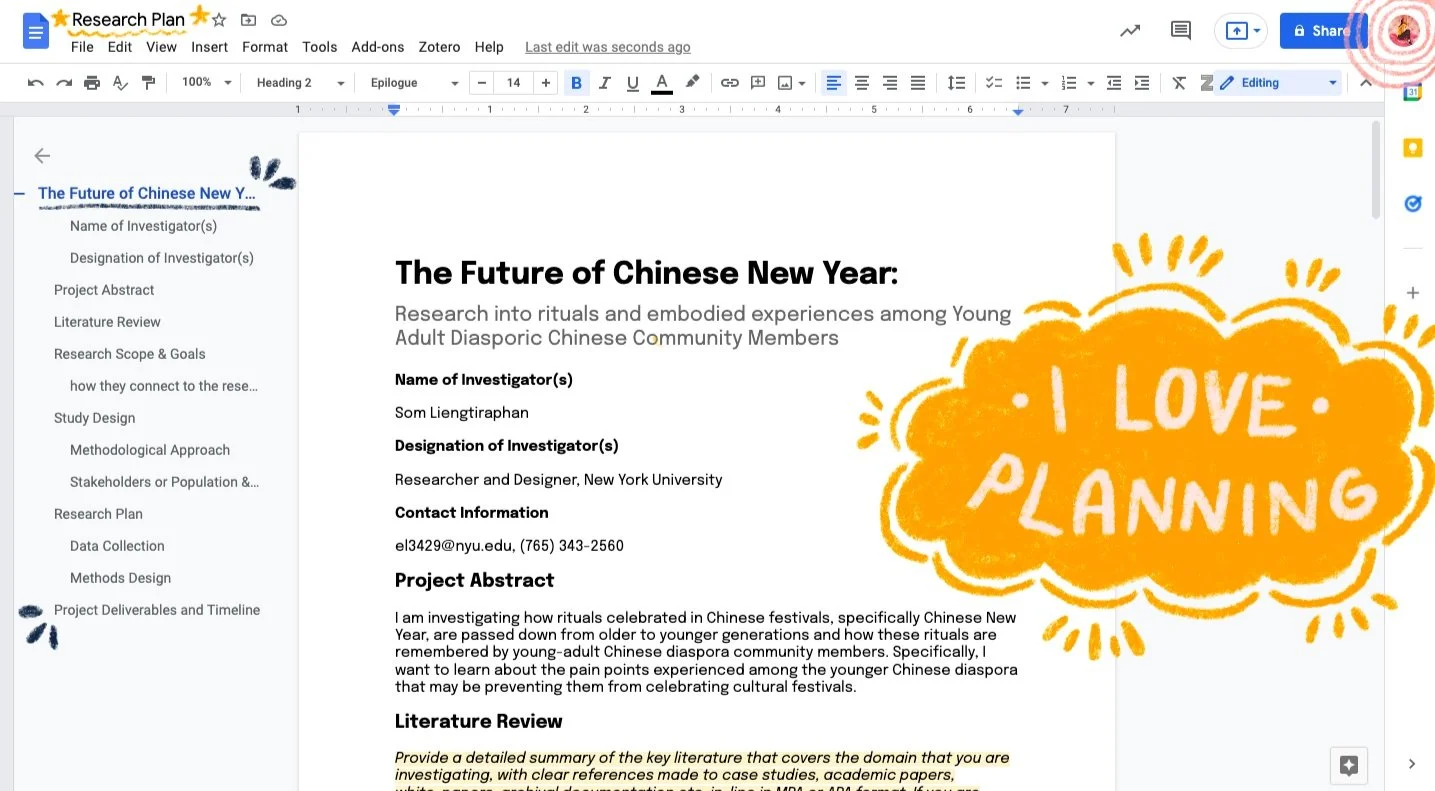The height and width of the screenshot is (791, 1435).
Task: Show the side panel chevron
Action: click(1412, 764)
